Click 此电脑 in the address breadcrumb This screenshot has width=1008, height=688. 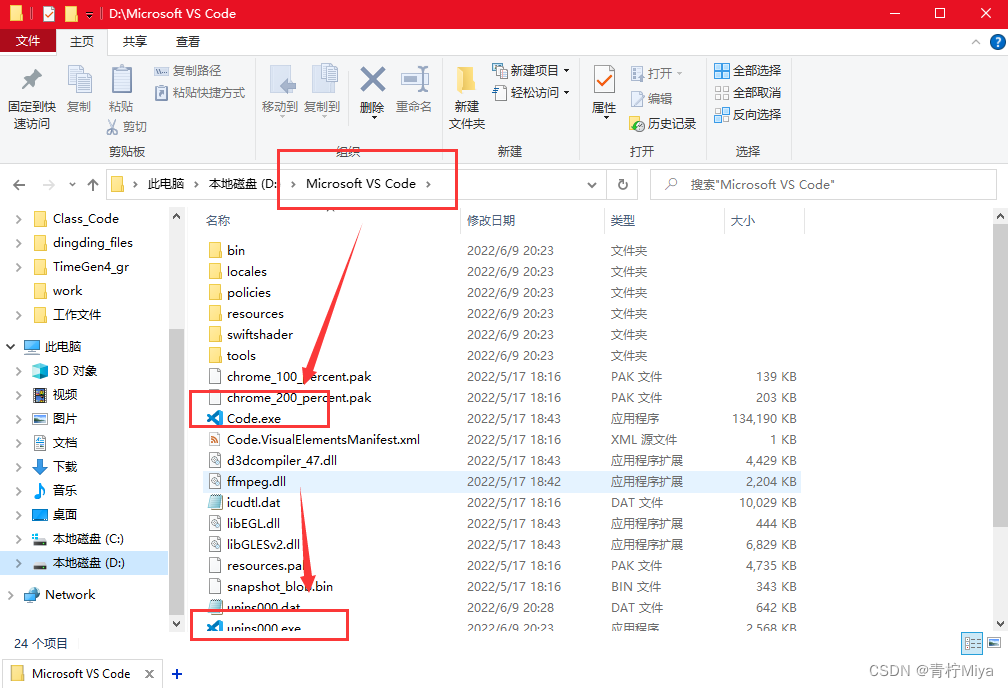point(166,184)
